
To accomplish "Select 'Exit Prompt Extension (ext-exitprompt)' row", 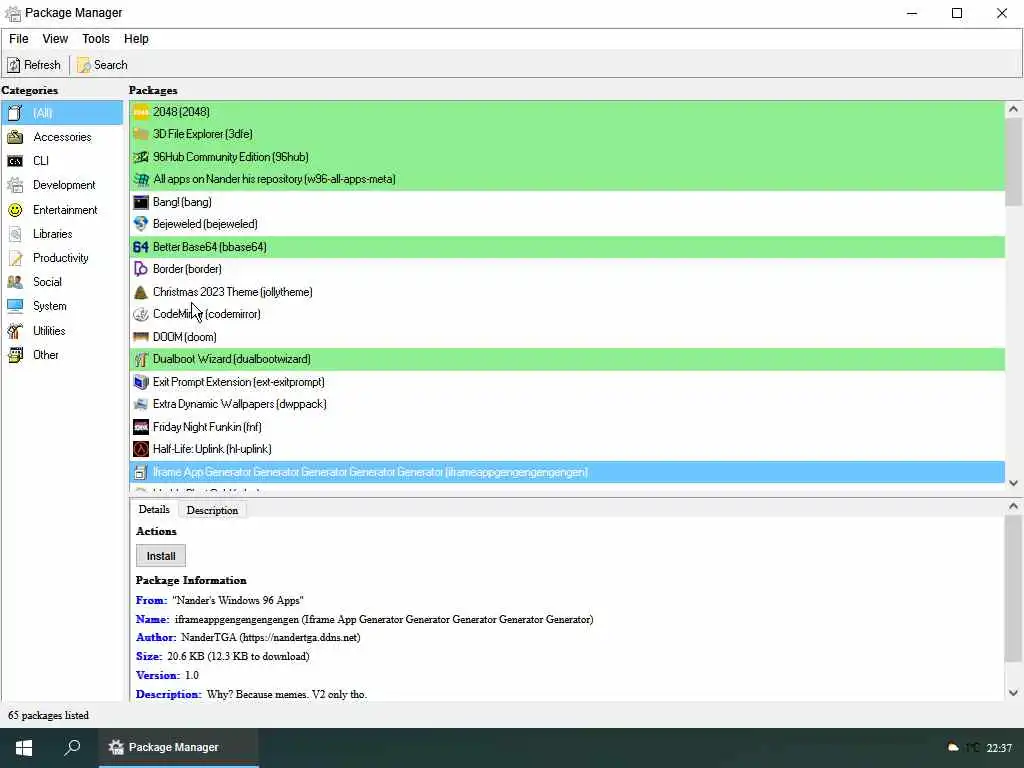I will pos(567,382).
